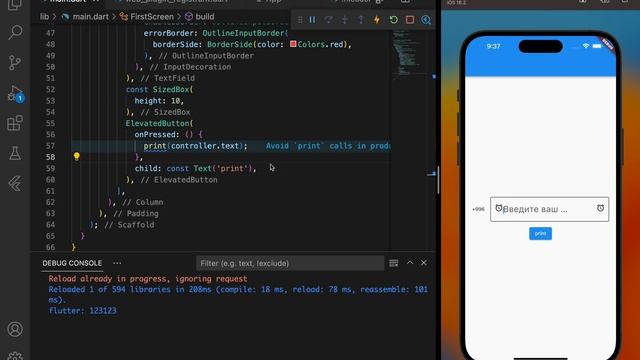Maximize the panel with the chevron up
Viewport: 640px width, 360px height.
click(410, 263)
